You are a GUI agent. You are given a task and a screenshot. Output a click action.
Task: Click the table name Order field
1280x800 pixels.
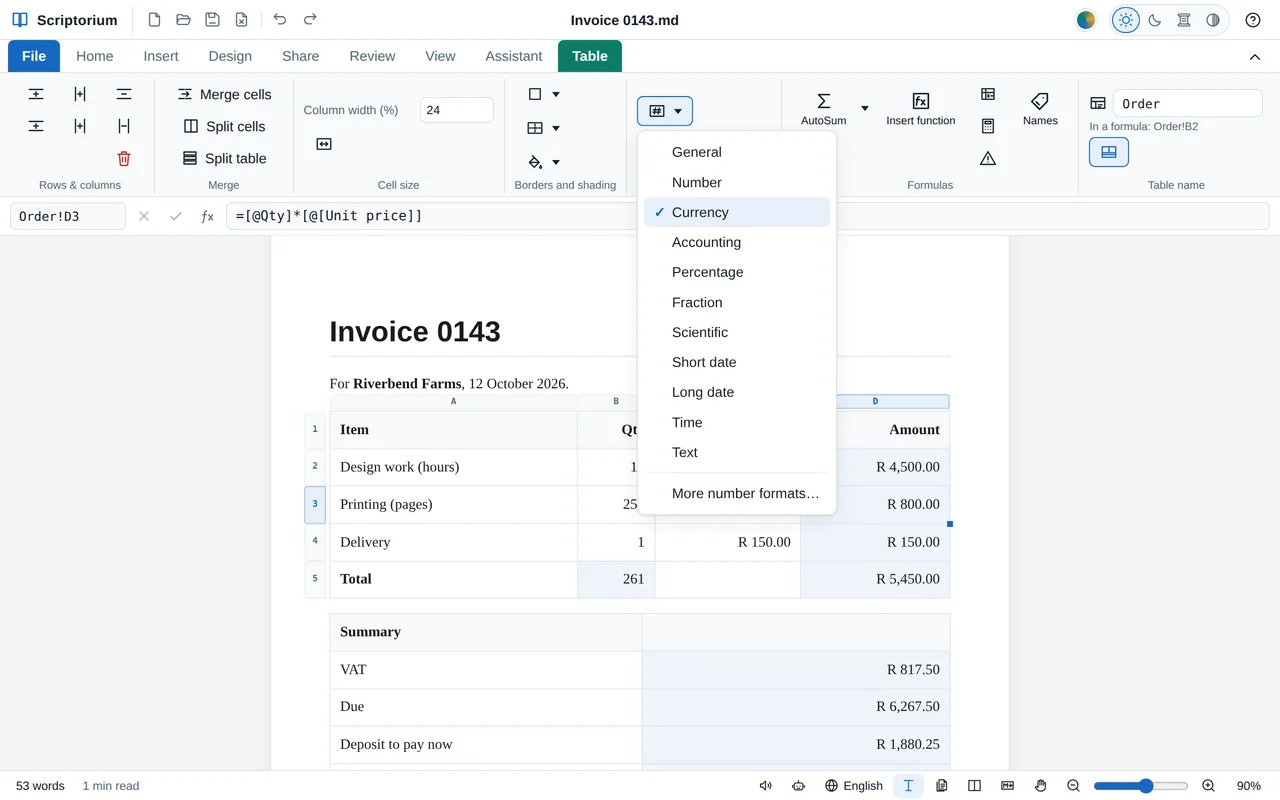tap(1187, 103)
